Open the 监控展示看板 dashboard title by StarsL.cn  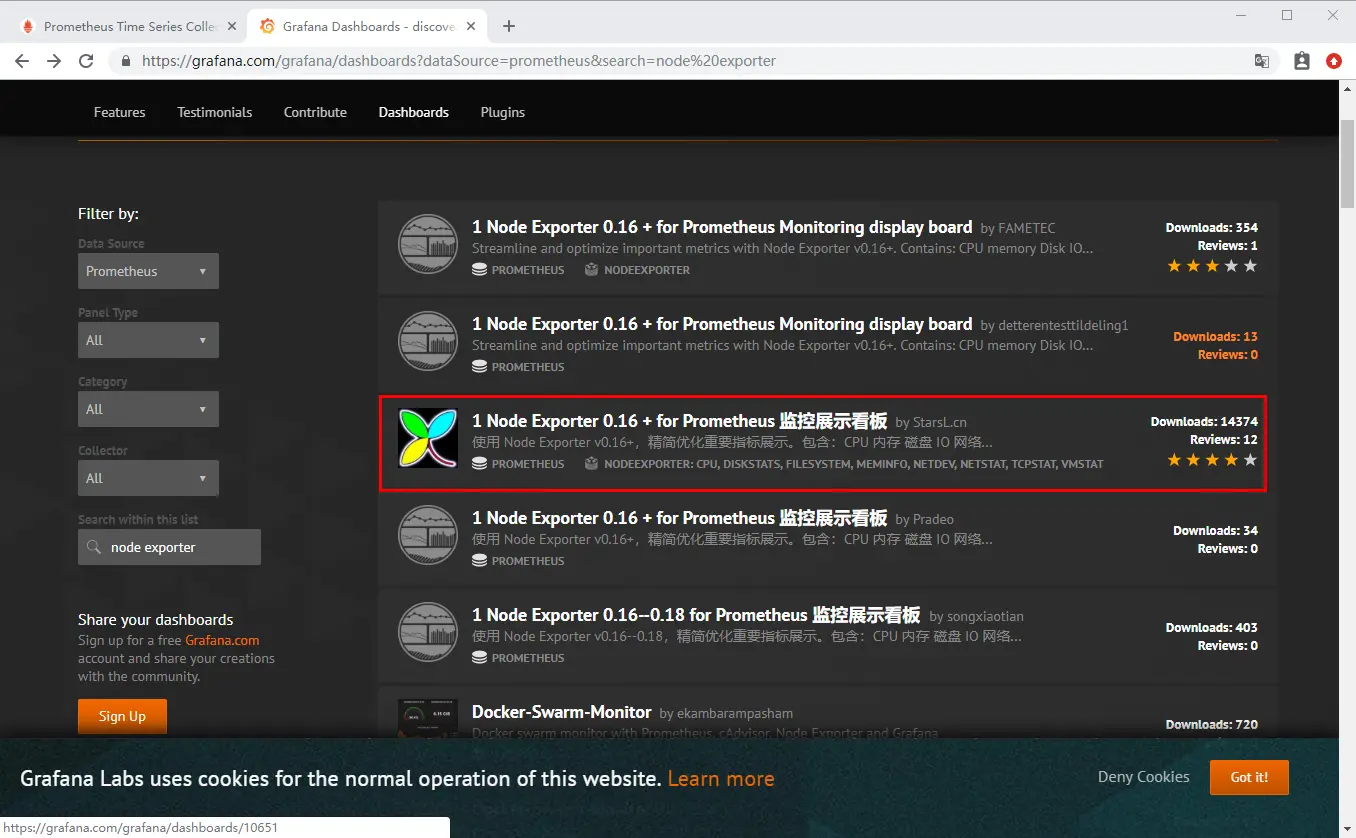pos(680,421)
